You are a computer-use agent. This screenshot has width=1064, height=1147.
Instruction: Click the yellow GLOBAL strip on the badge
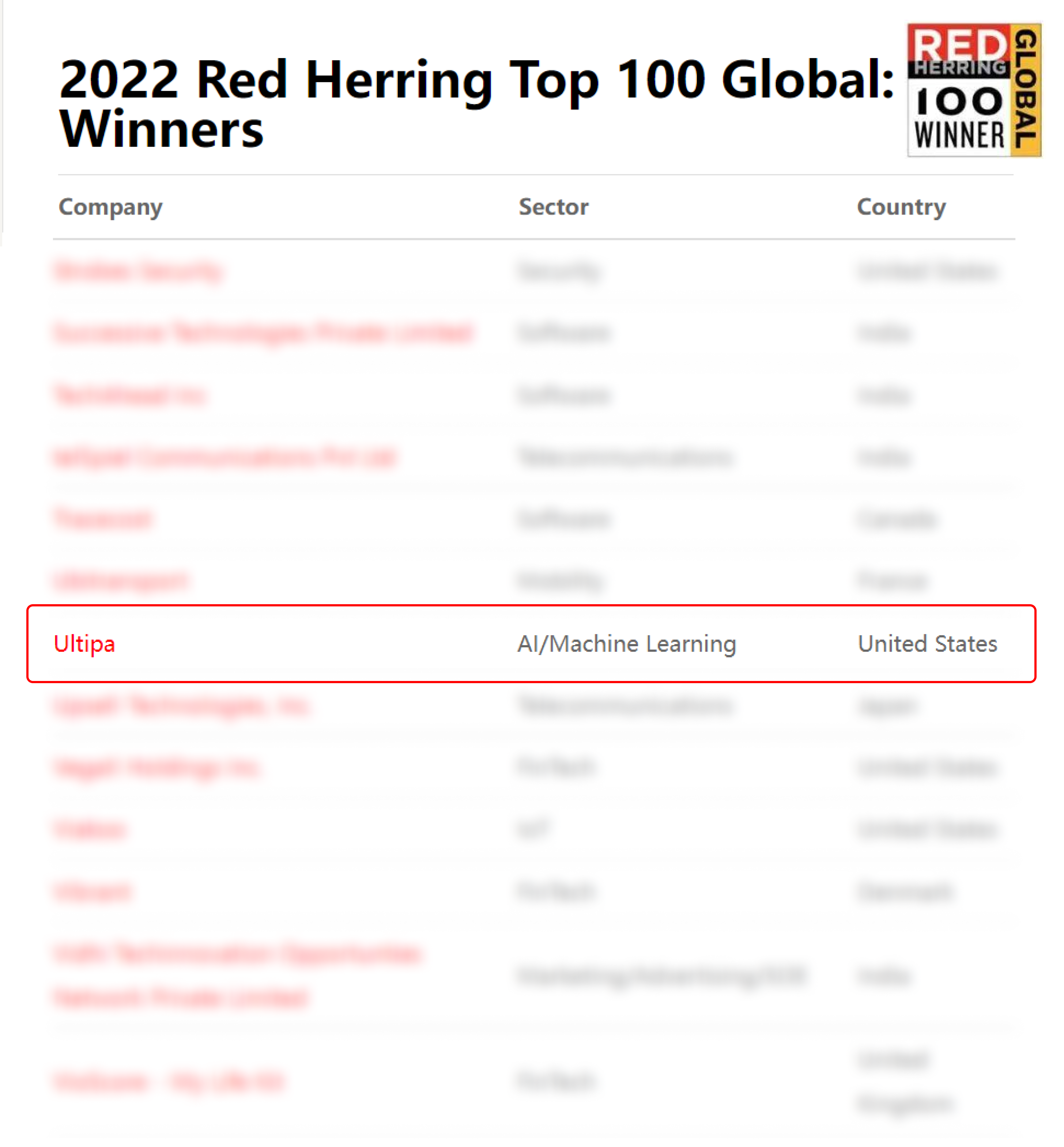(1027, 90)
